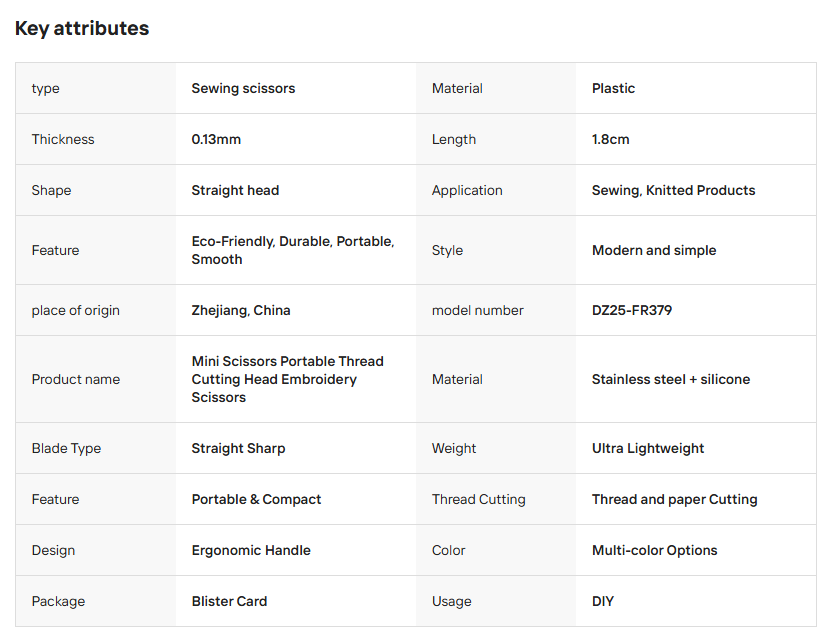Select the Eco-Friendly, Durable feature text
The height and width of the screenshot is (630, 818).
pos(293,250)
